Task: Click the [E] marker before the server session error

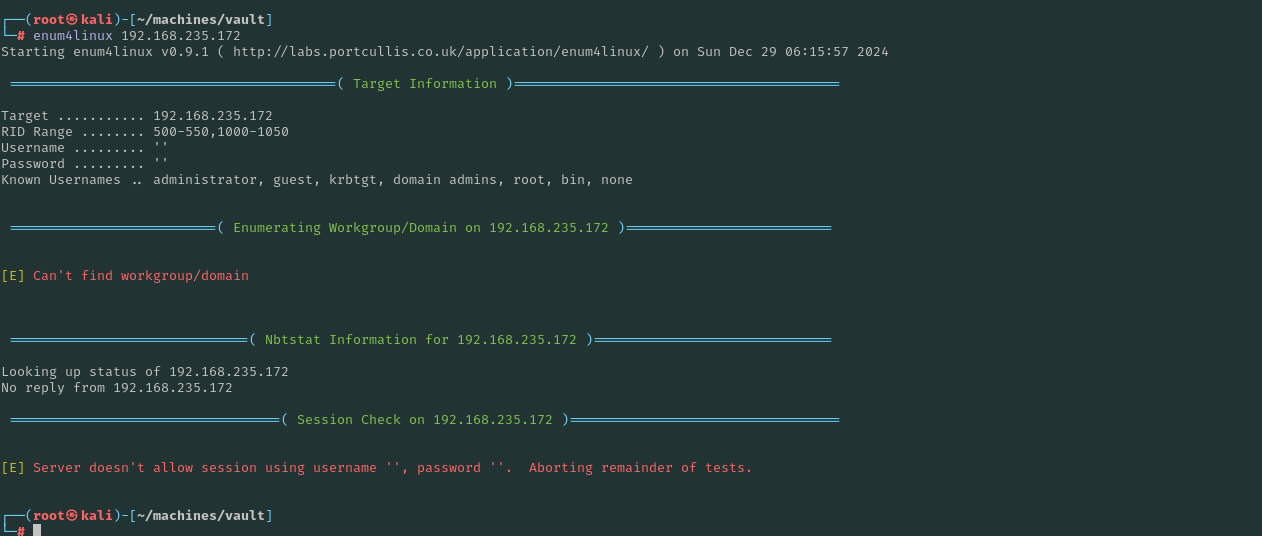Action: click(12, 468)
